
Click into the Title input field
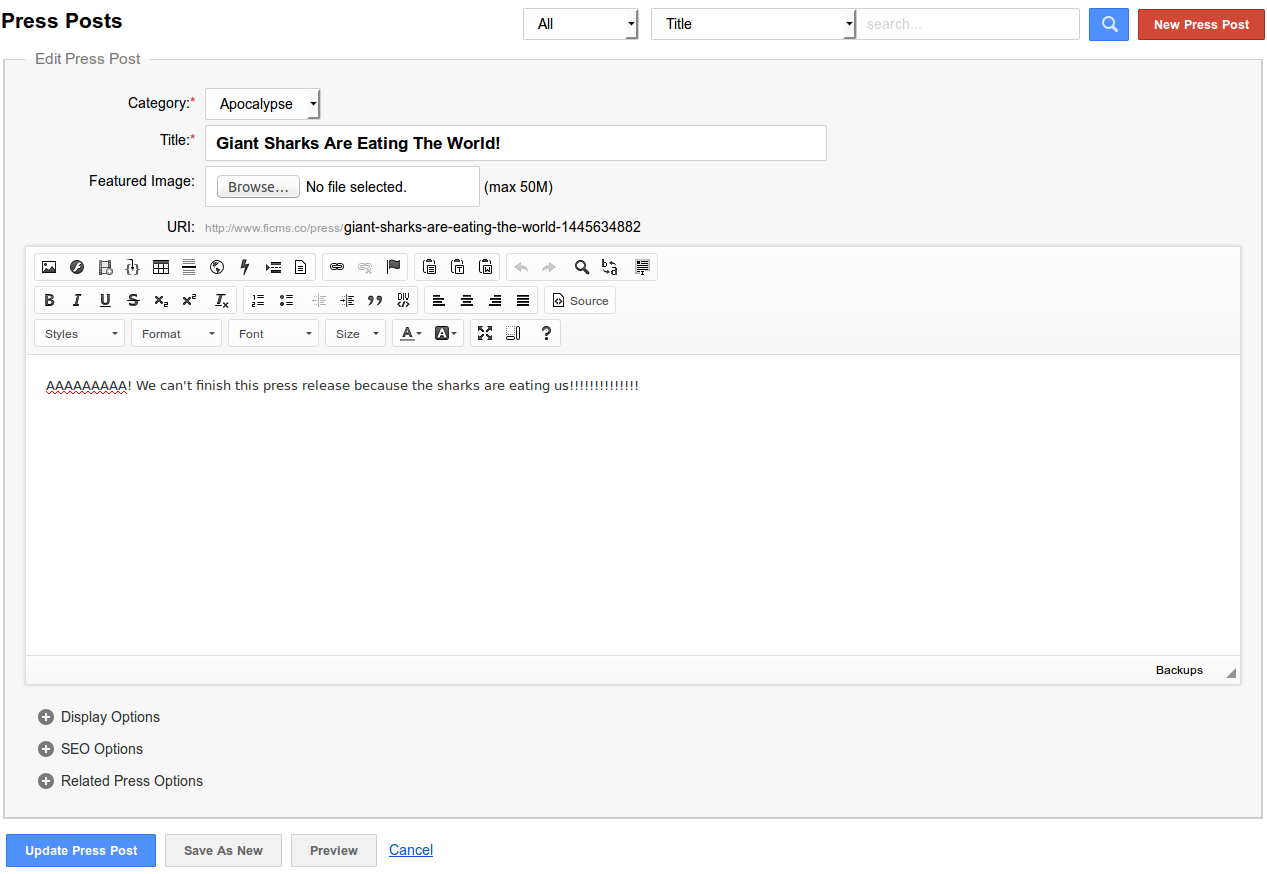515,143
